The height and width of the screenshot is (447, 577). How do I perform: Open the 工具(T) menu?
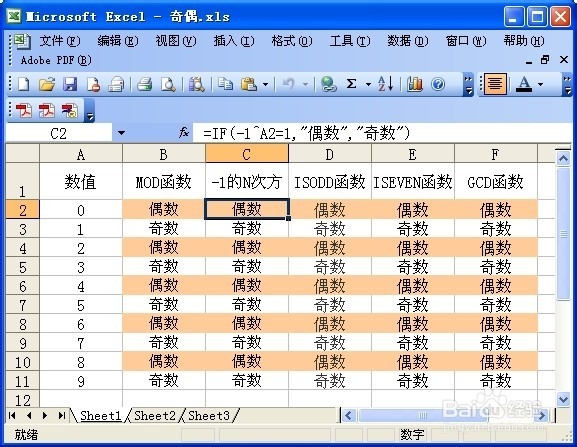click(350, 41)
